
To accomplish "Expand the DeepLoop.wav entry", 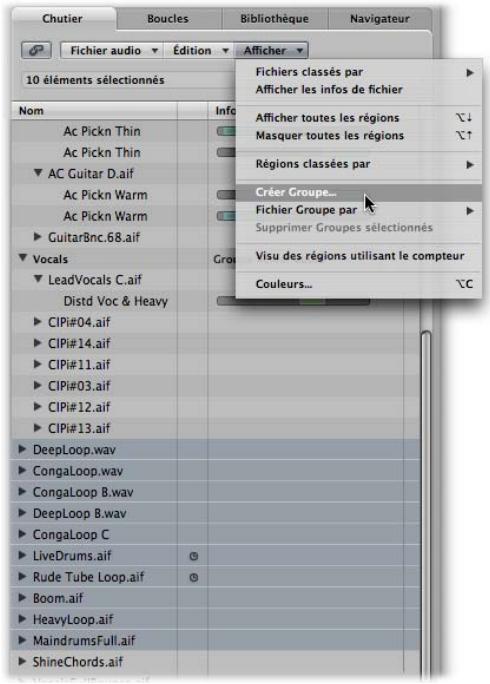I will pos(22,449).
